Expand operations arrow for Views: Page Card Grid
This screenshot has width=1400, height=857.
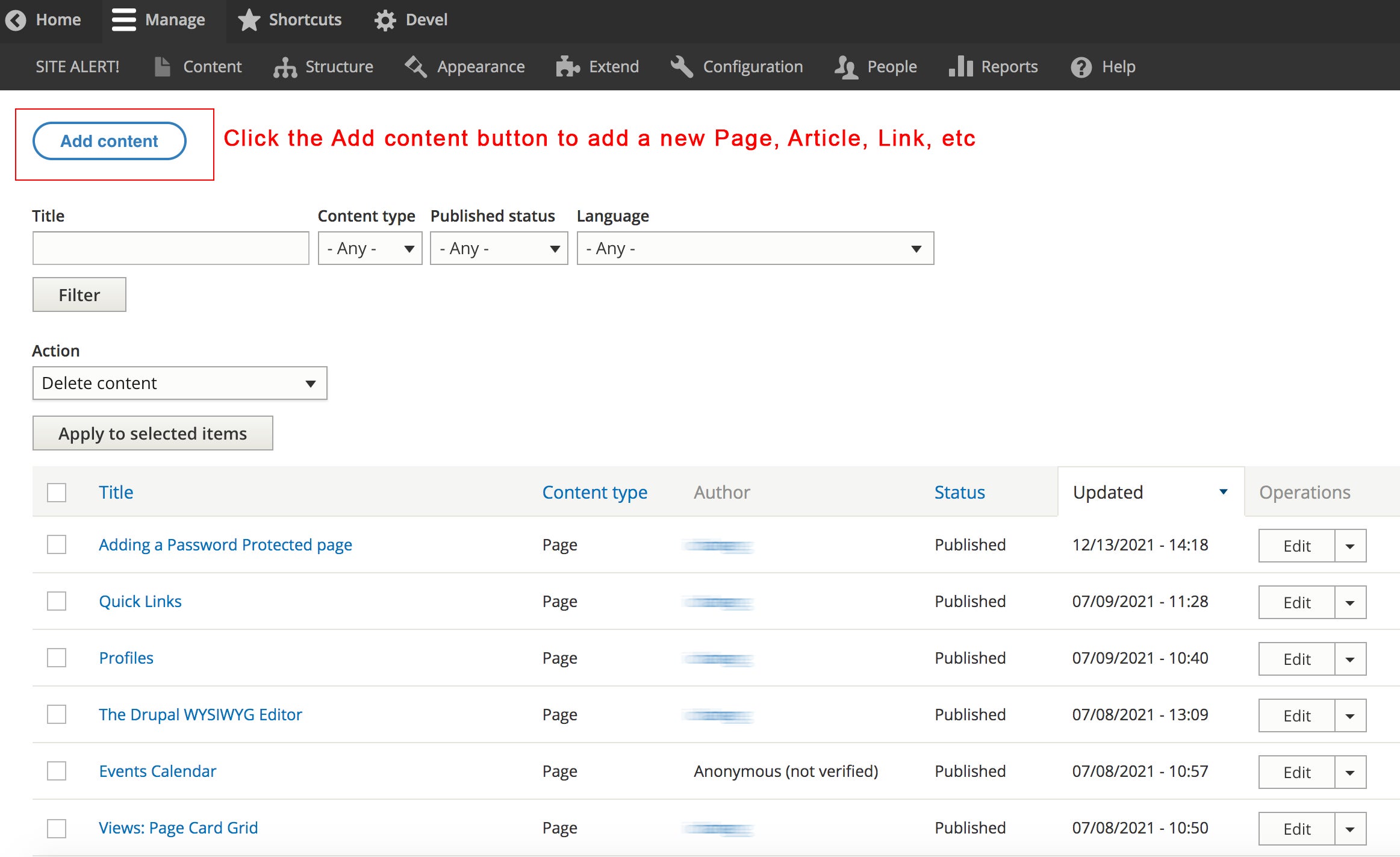pos(1350,829)
